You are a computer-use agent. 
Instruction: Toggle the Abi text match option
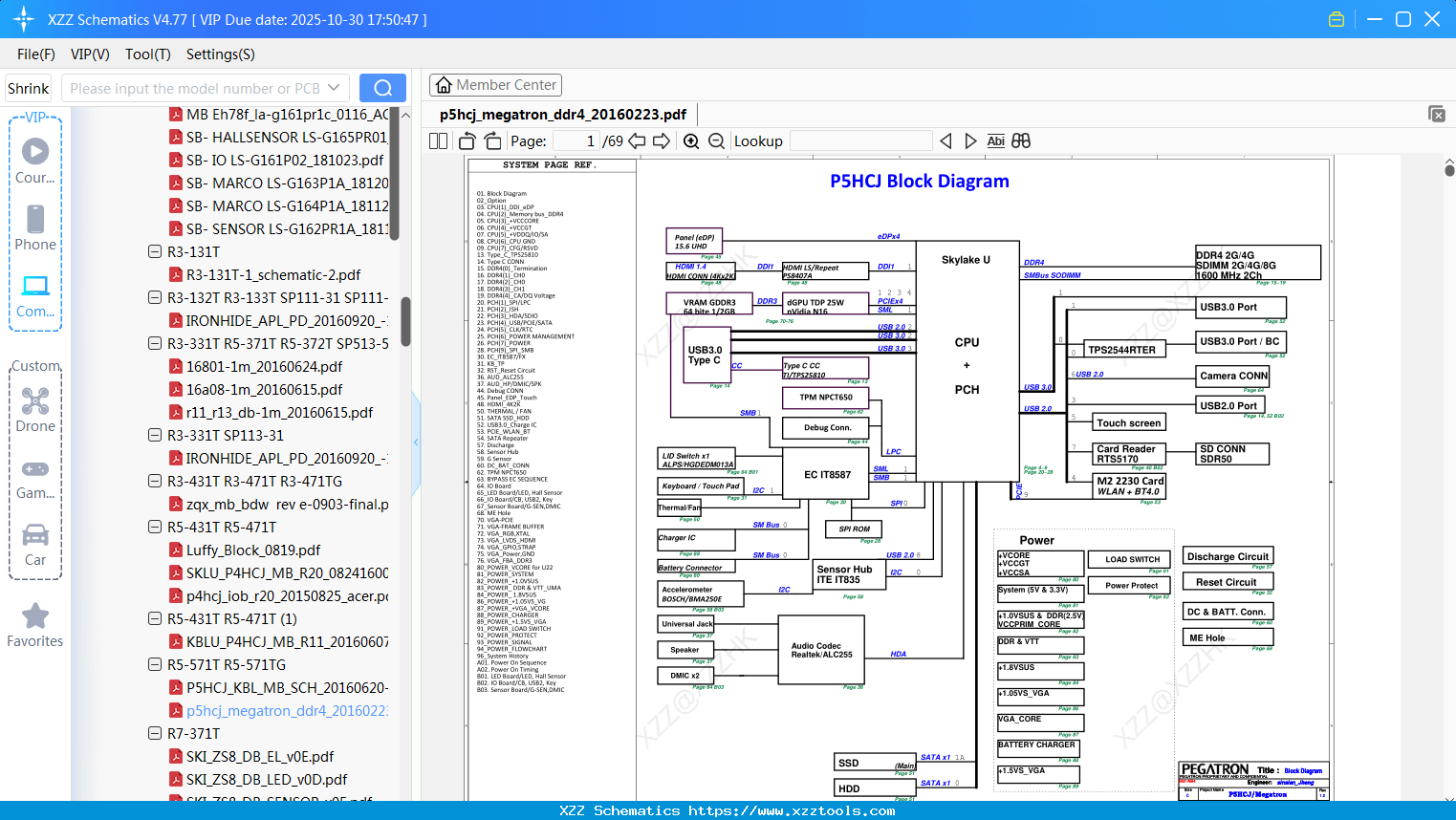(x=995, y=141)
